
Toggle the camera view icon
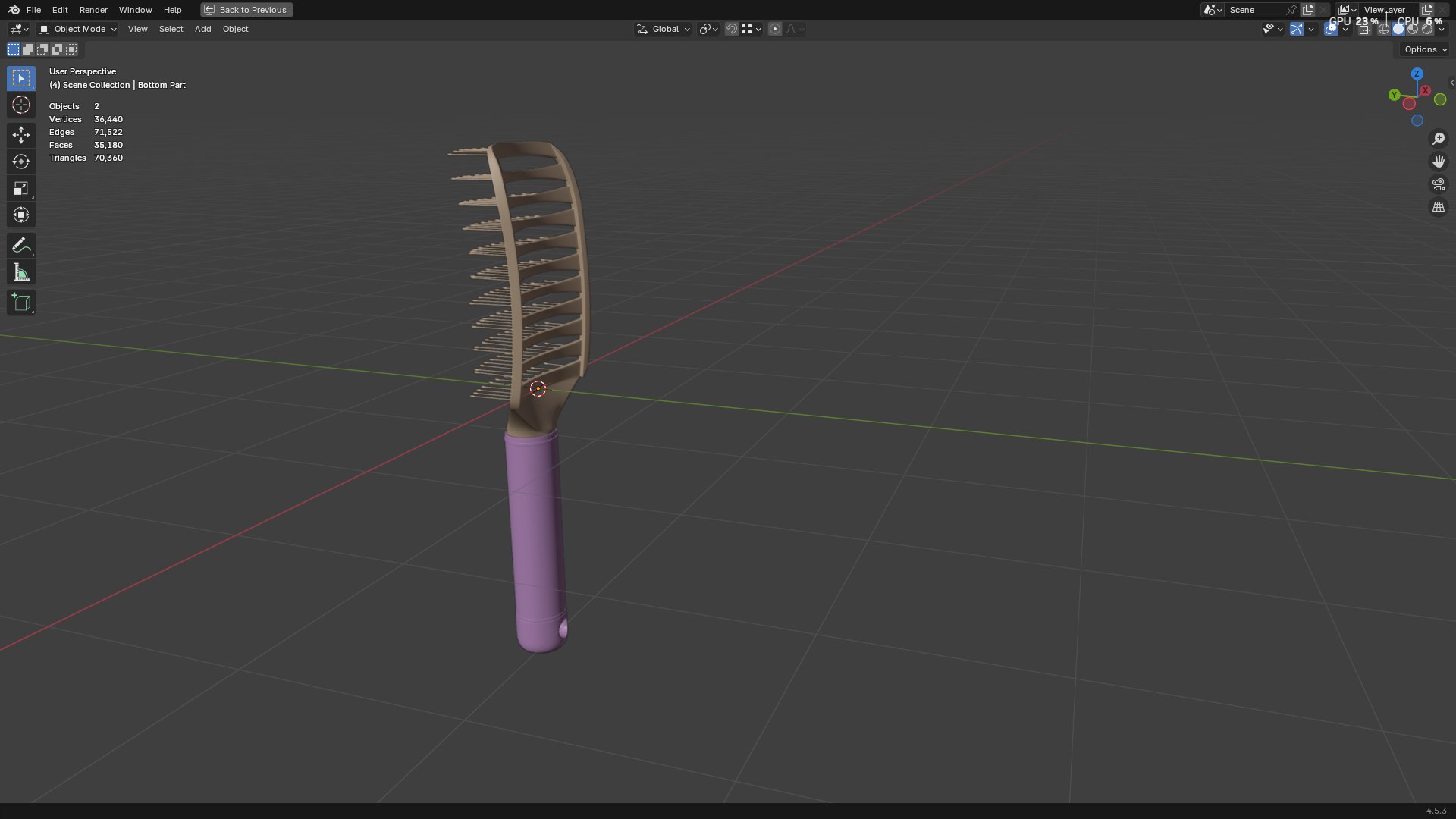tap(1438, 184)
